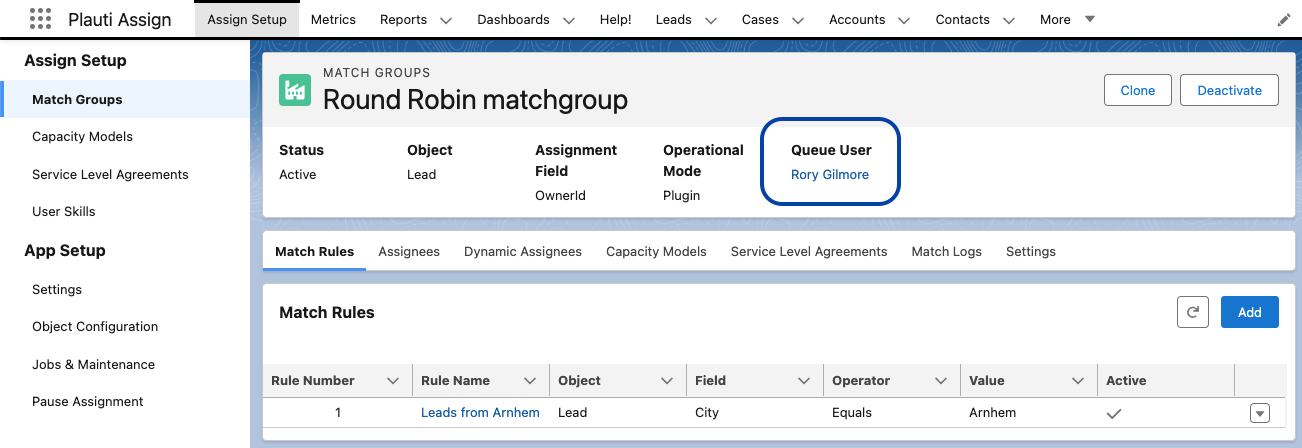Switch to the Assignees subtab
The width and height of the screenshot is (1302, 448).
click(409, 252)
